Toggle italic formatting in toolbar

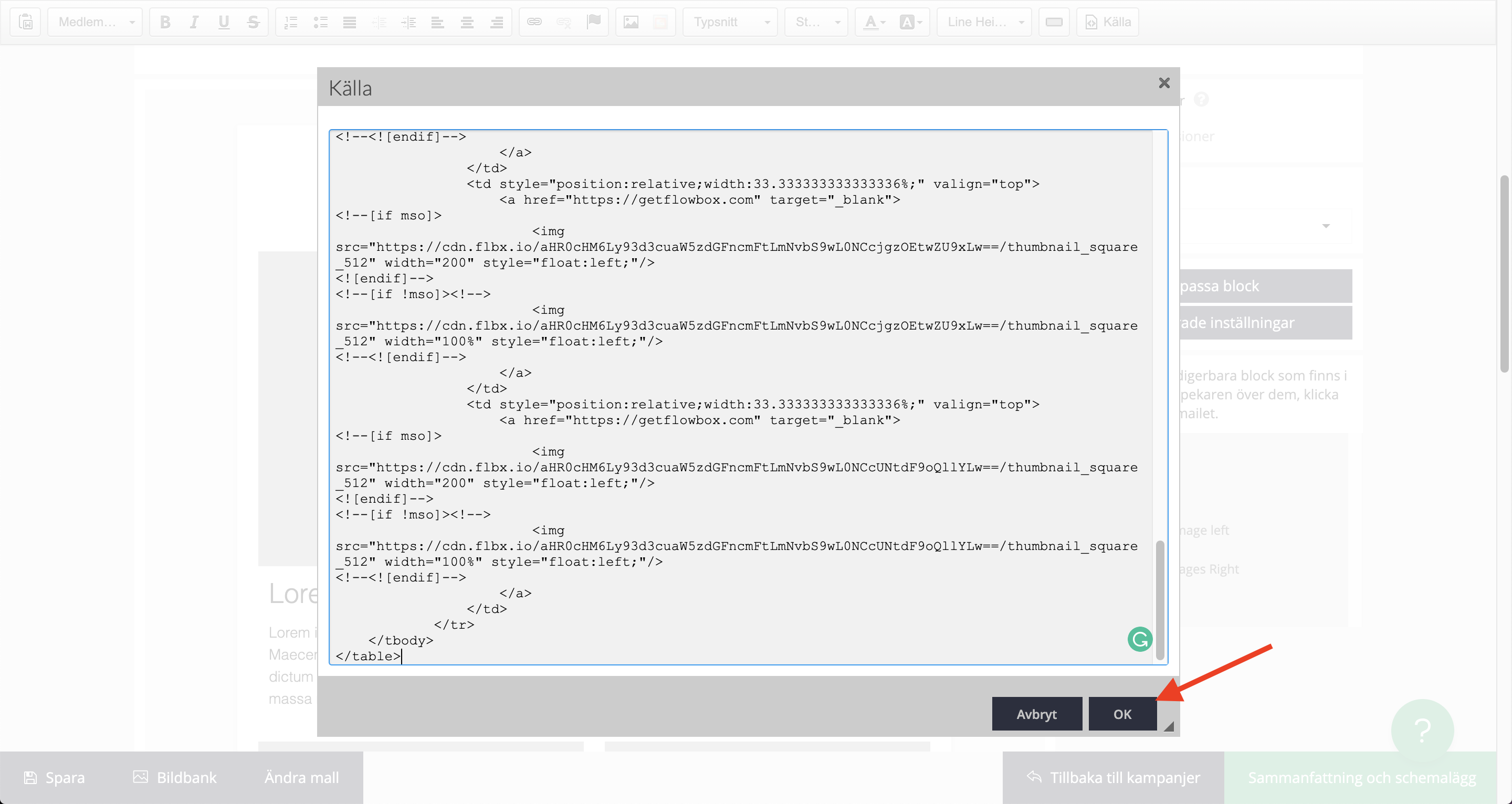pyautogui.click(x=194, y=22)
